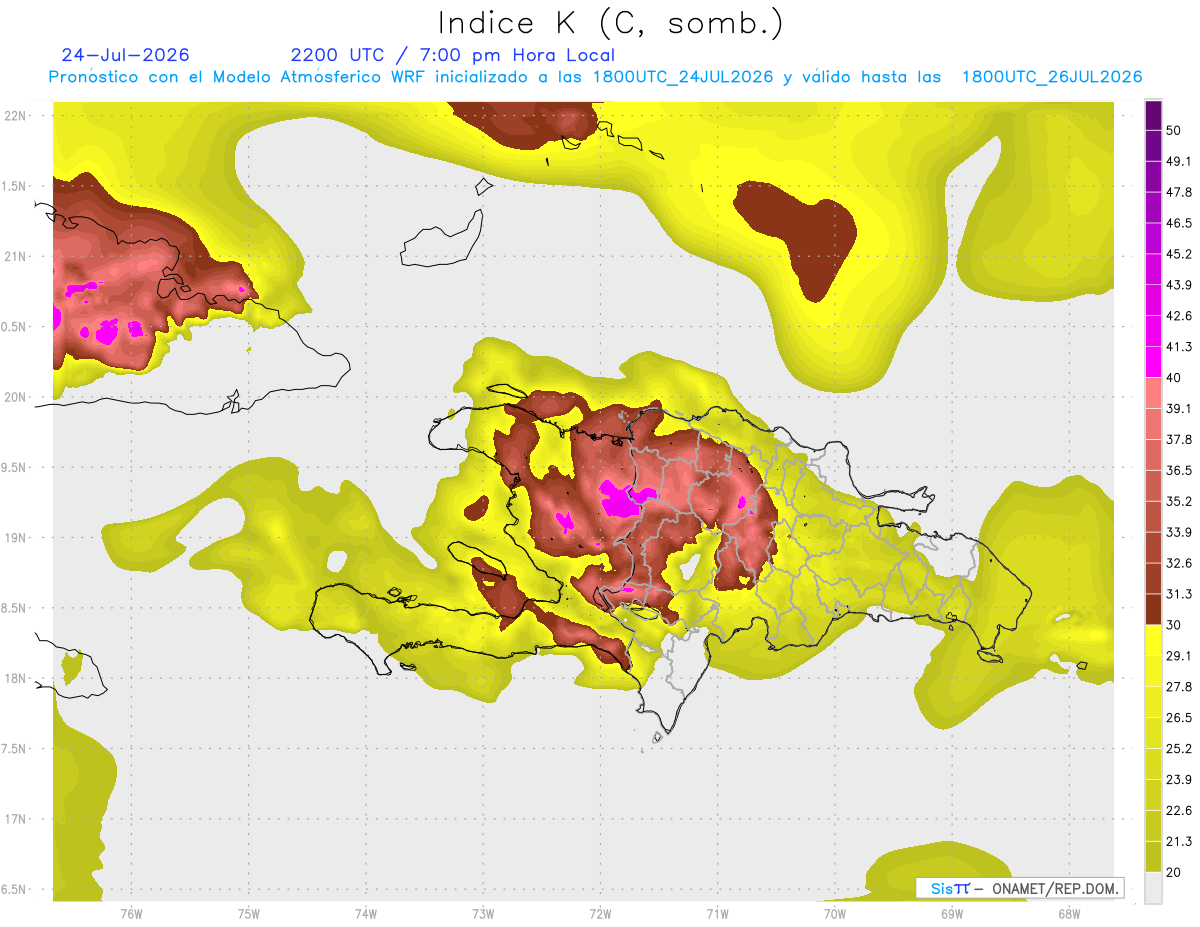Click longitude label '71W'

[717, 913]
